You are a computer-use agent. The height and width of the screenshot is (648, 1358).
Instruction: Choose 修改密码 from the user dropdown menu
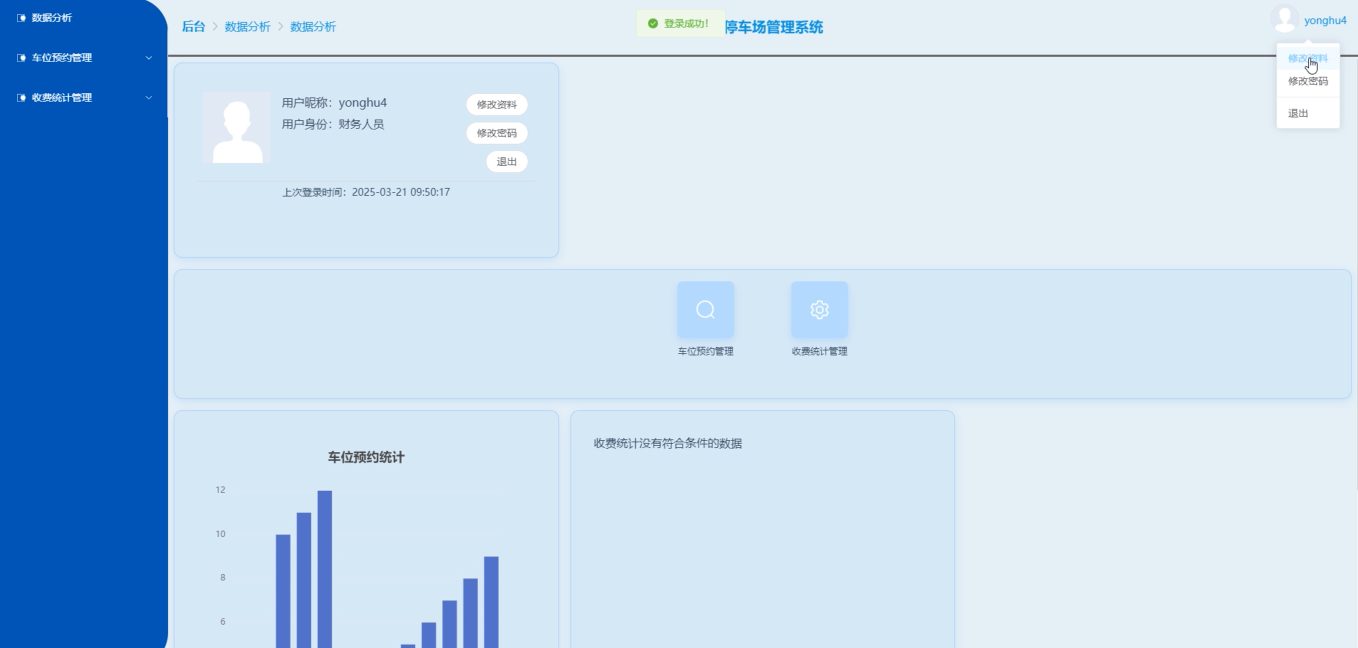pyautogui.click(x=1308, y=81)
